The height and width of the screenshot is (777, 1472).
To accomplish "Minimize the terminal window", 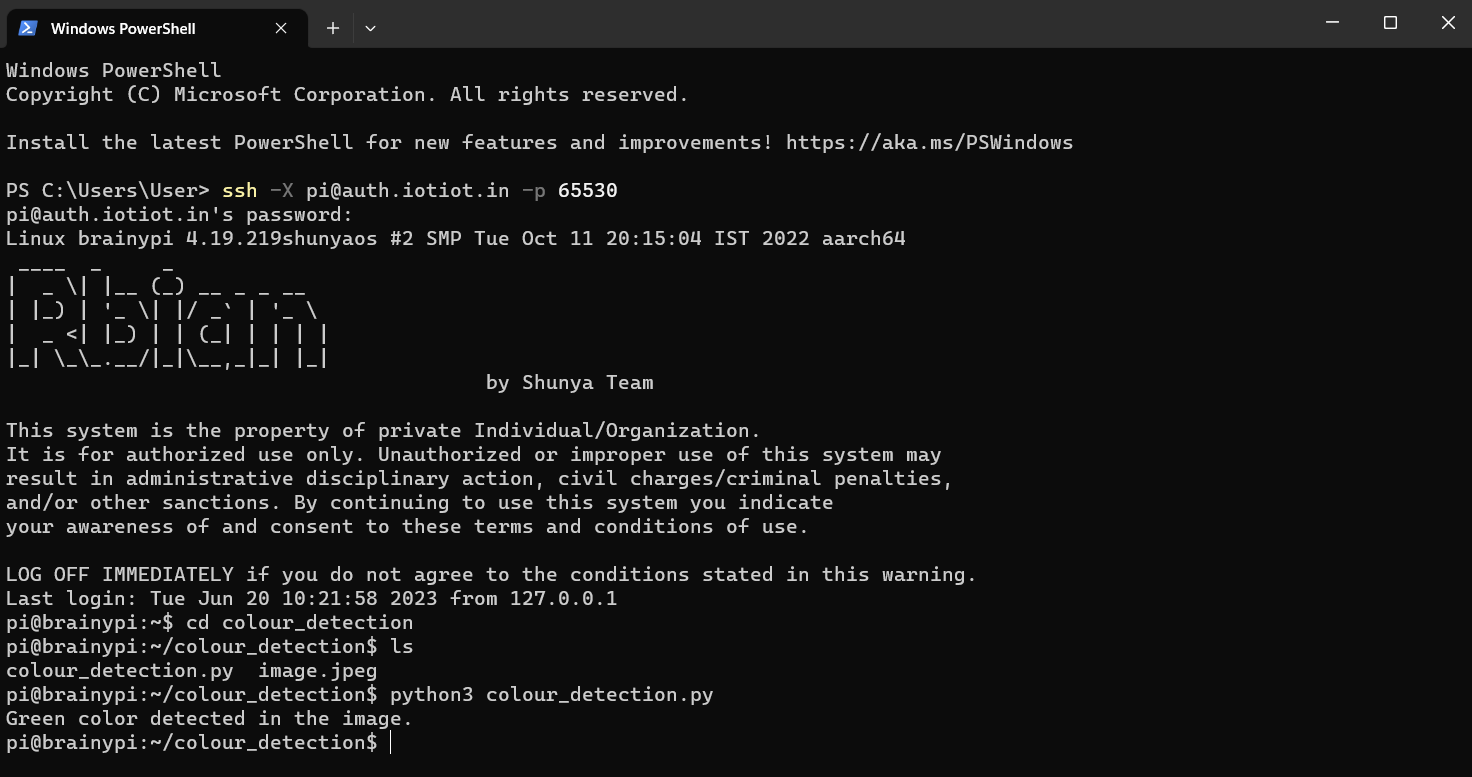I will point(1332,23).
